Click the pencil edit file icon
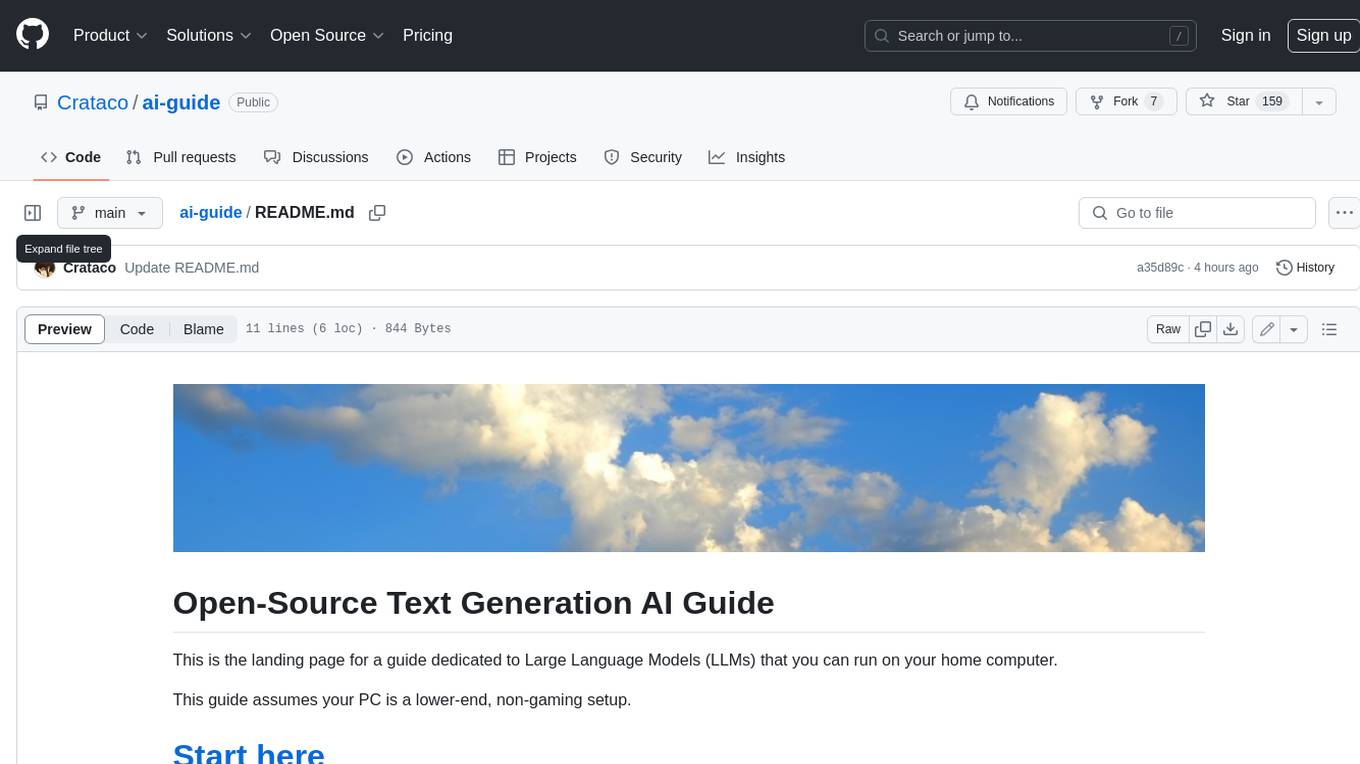This screenshot has width=1360, height=764. click(1267, 329)
